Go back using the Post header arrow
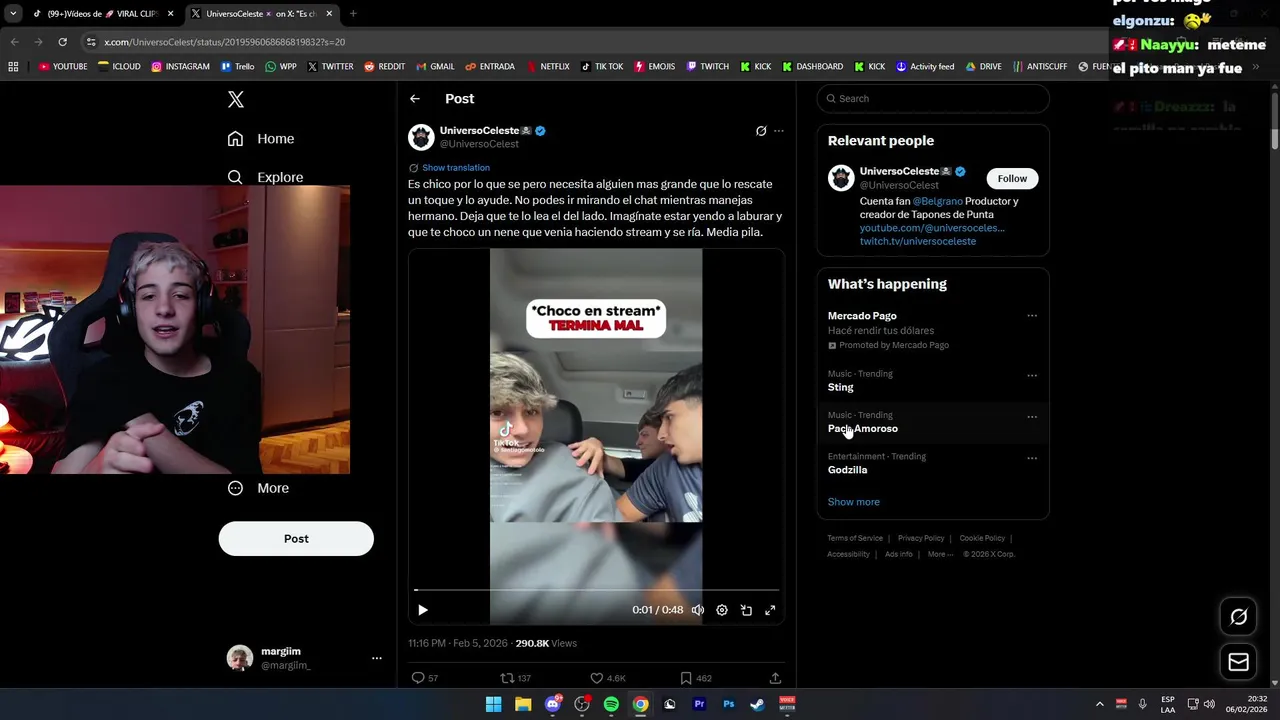 415,99
